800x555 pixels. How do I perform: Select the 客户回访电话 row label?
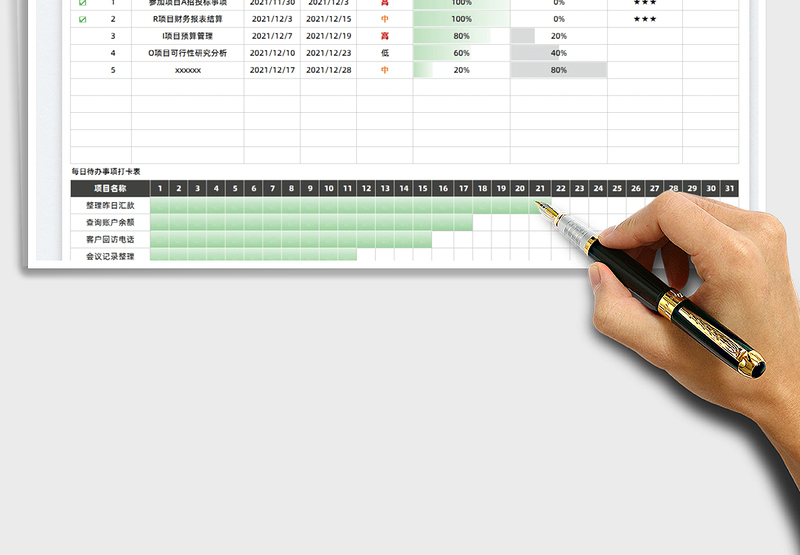pos(110,240)
